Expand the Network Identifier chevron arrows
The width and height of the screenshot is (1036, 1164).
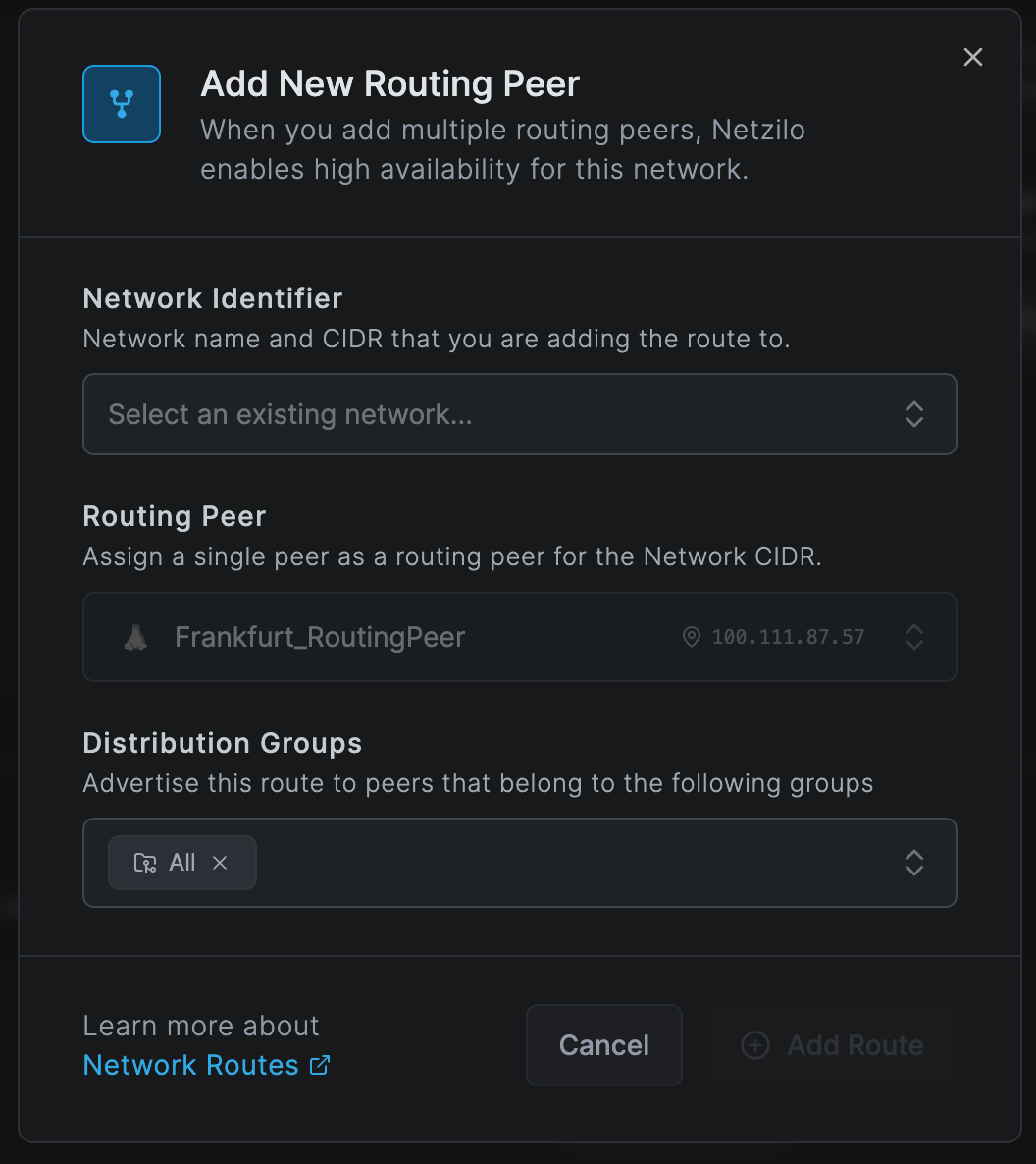[x=914, y=414]
